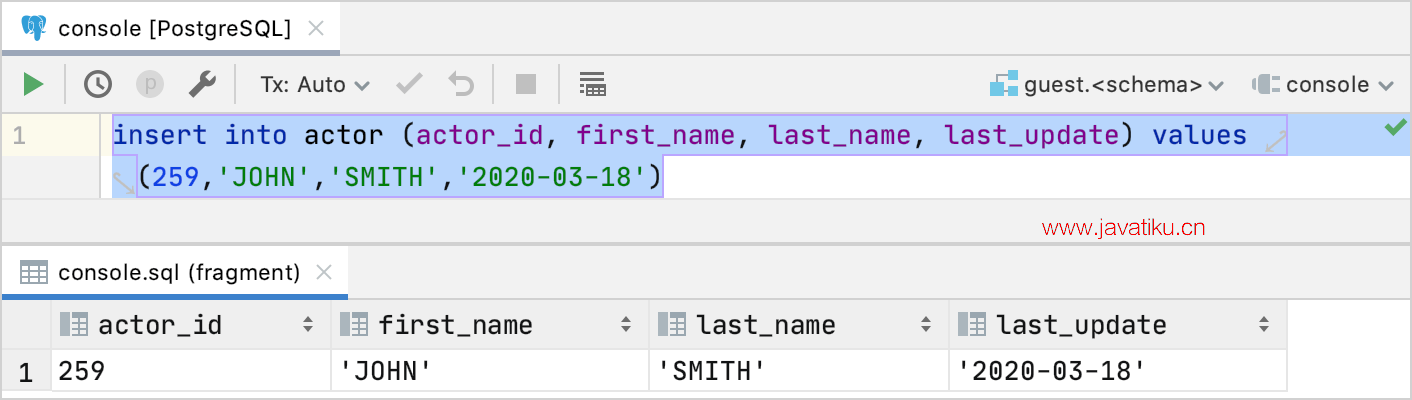Click the last_update sort arrows
Image resolution: width=1412 pixels, height=400 pixels.
click(x=1264, y=324)
